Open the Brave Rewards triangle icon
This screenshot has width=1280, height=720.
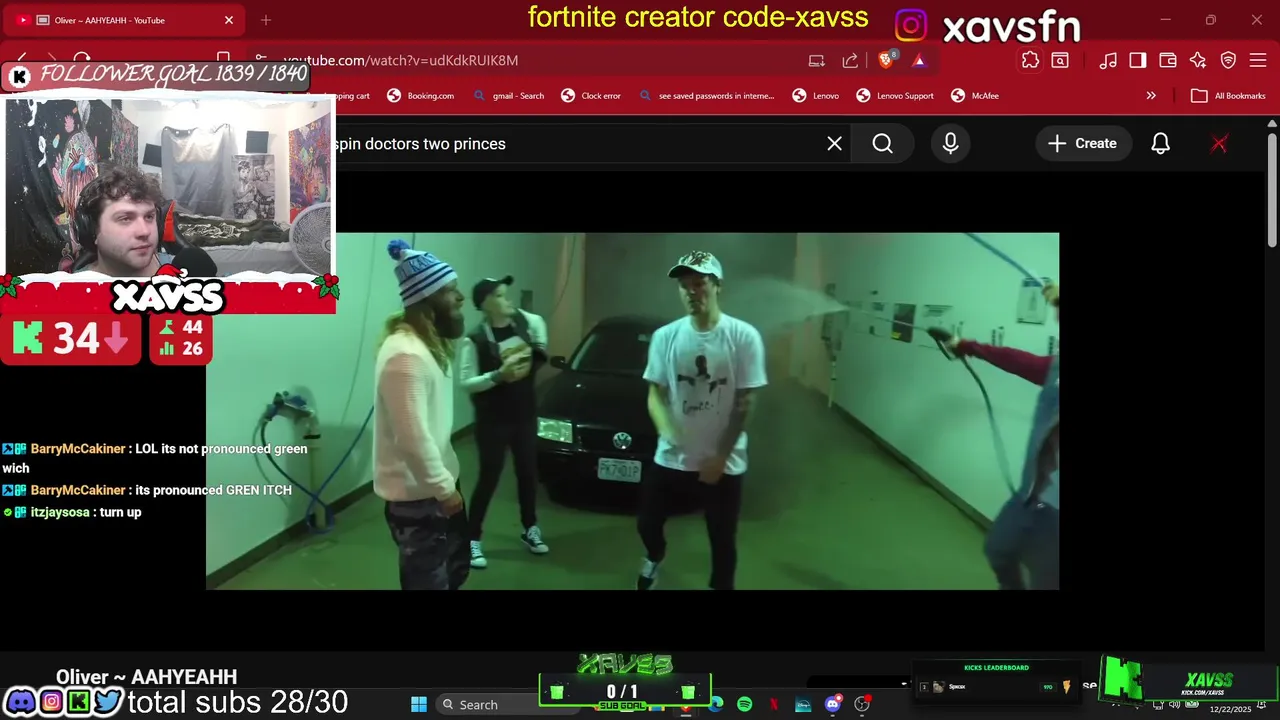pyautogui.click(x=919, y=60)
